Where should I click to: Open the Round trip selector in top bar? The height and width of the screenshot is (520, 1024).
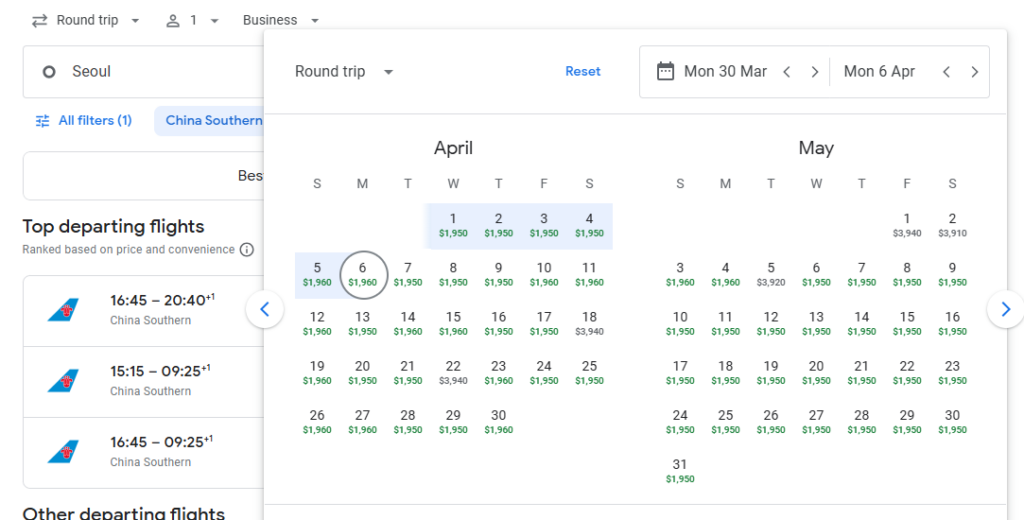point(86,20)
